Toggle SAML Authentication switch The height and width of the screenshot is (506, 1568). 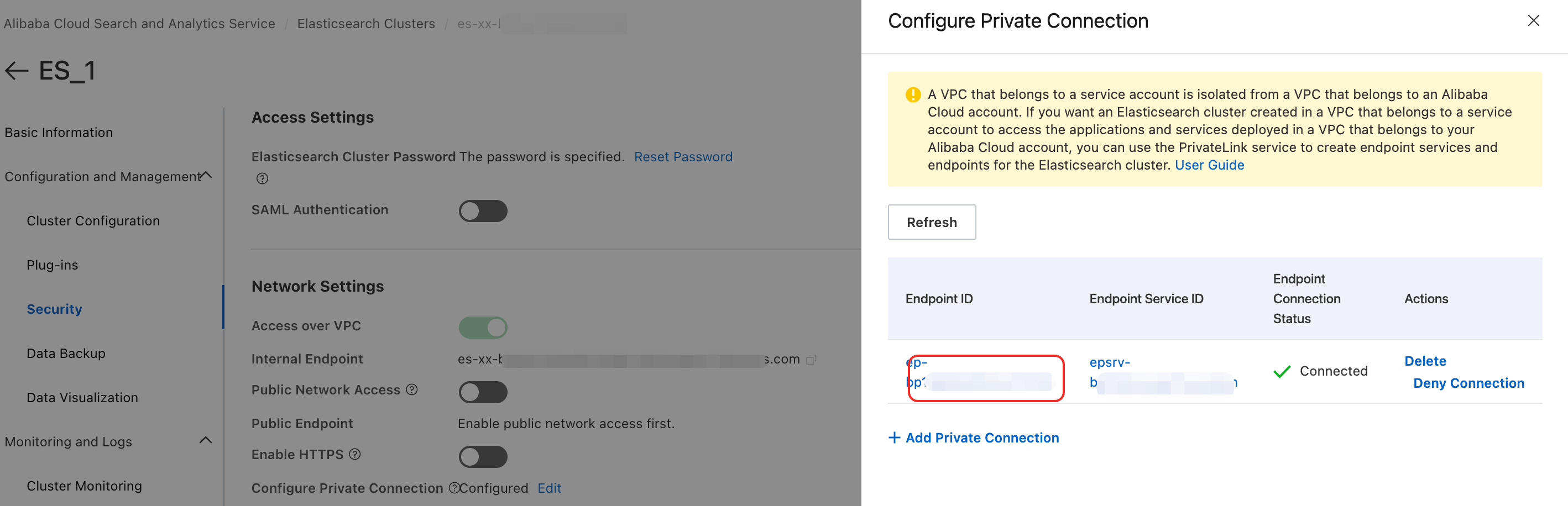coord(483,211)
